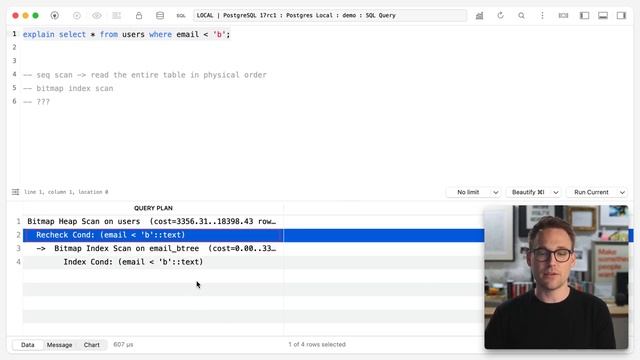Click the query settings icon near status line
This screenshot has width=640, height=360.
(x=16, y=192)
